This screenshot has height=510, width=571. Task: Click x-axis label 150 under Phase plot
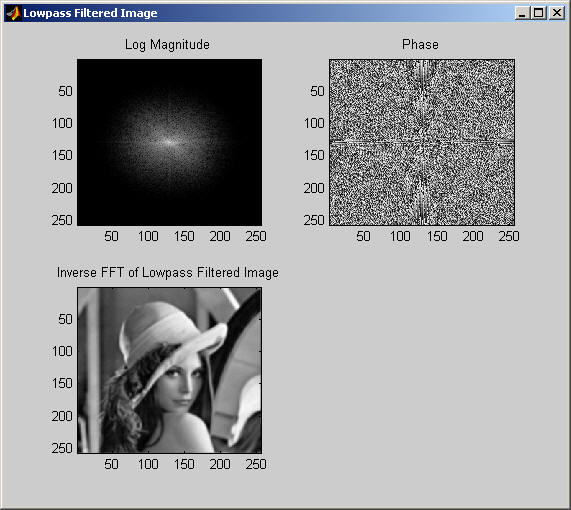click(437, 236)
